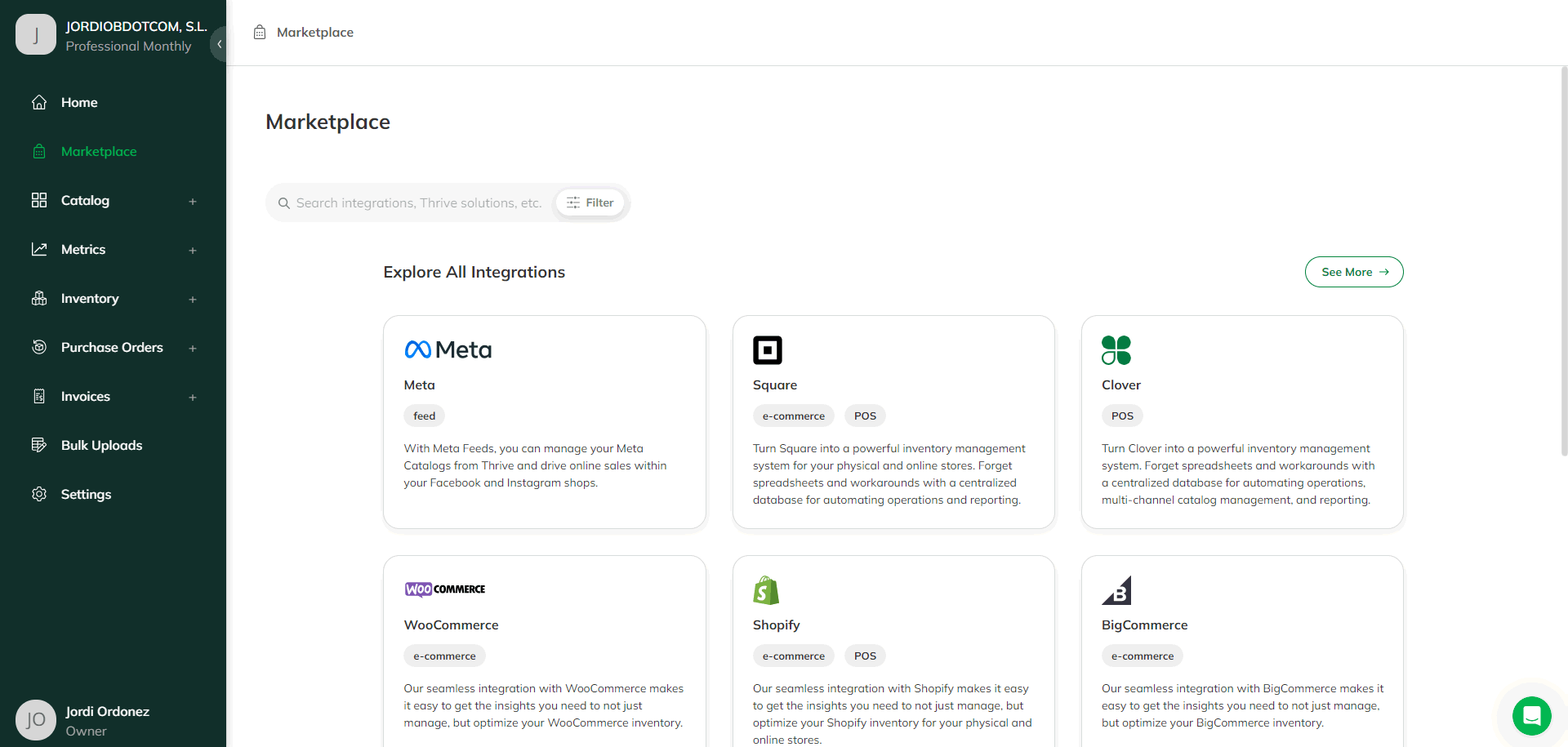
Task: Click the company avatar letter J
Action: (36, 34)
